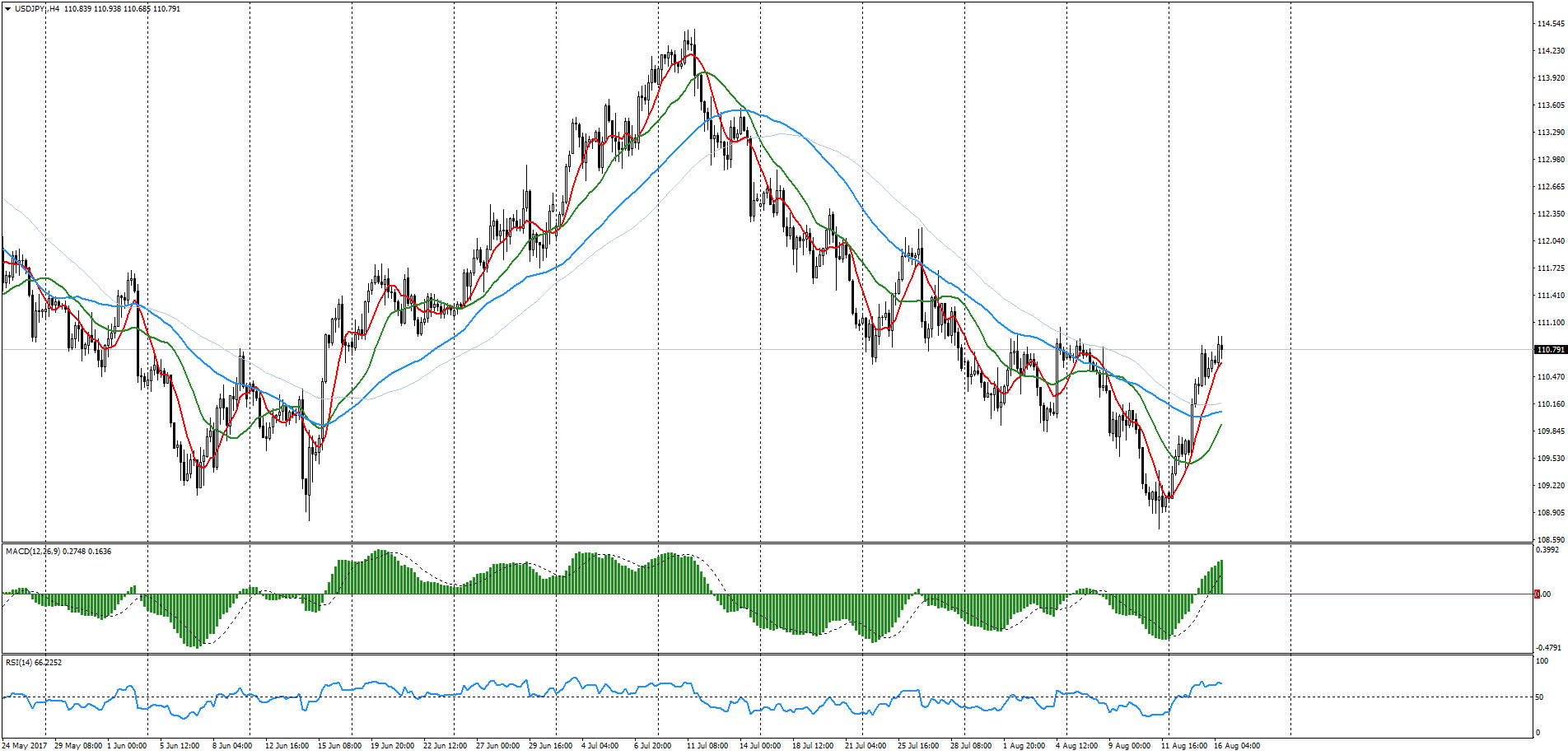Click the 11 Jul 08:00 time label
Screen dimensions: 1568x755
point(707,746)
